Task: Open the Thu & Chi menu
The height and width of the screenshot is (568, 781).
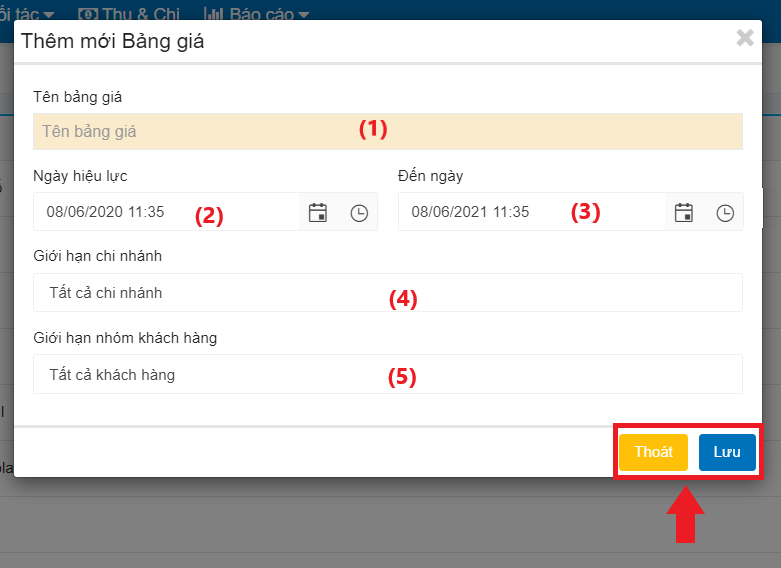Action: pyautogui.click(x=140, y=13)
